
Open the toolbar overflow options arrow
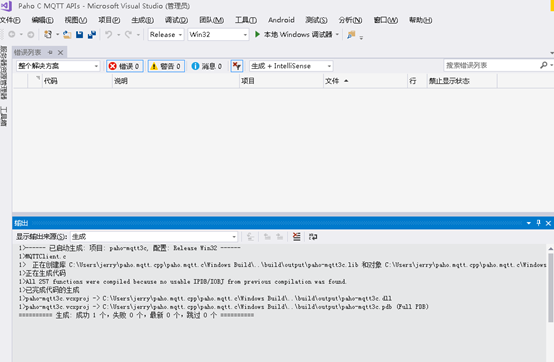pyautogui.click(x=361, y=37)
